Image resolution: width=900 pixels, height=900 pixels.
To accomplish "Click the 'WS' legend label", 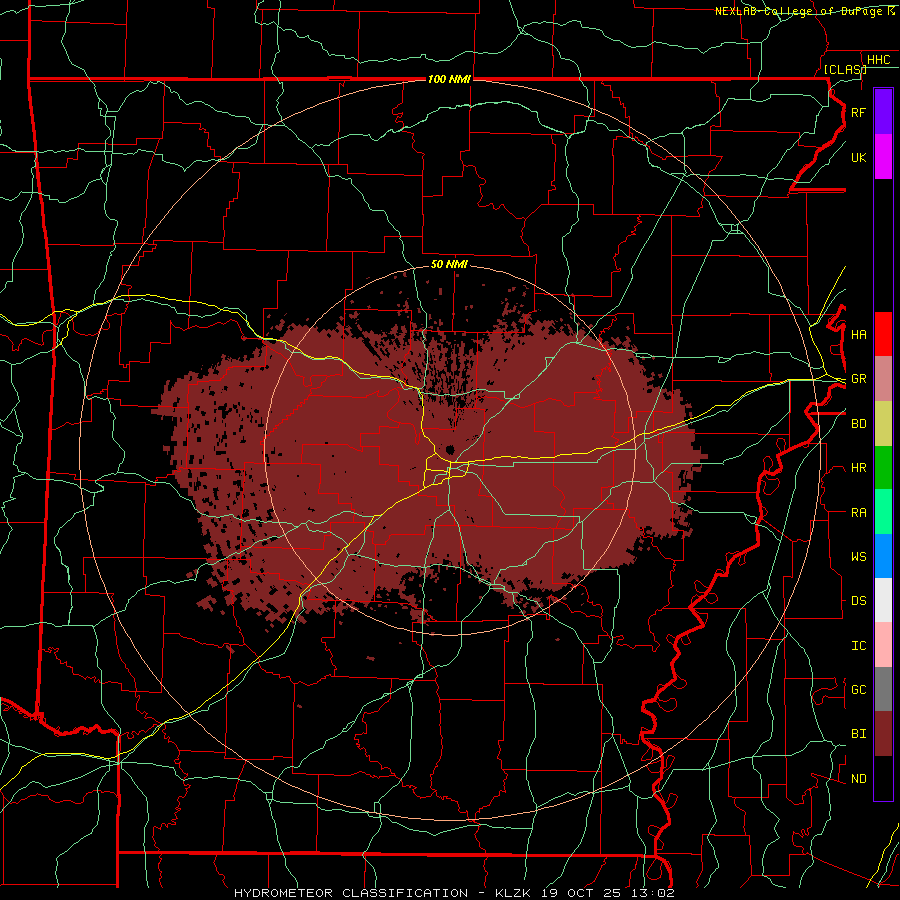I will 858,557.
